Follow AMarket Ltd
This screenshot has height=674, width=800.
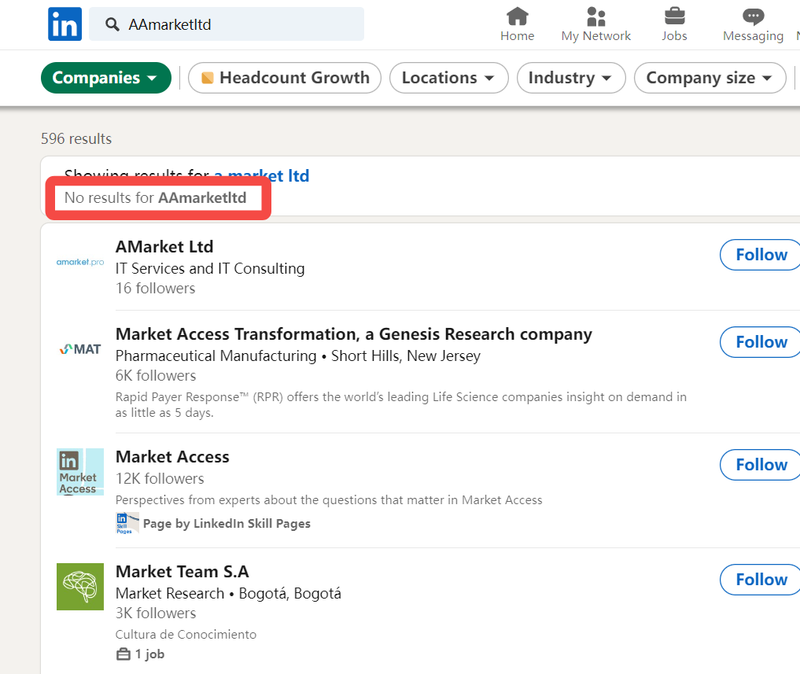click(x=761, y=255)
